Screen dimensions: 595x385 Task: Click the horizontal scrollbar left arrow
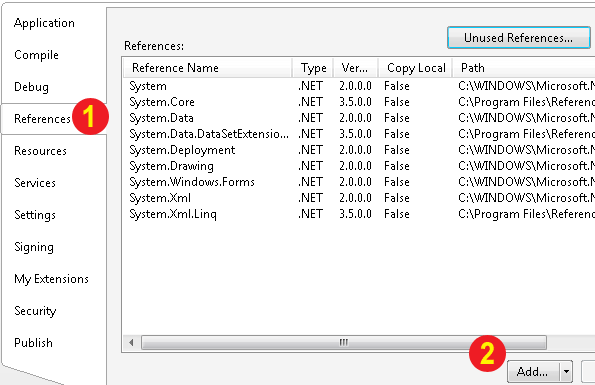(131, 343)
